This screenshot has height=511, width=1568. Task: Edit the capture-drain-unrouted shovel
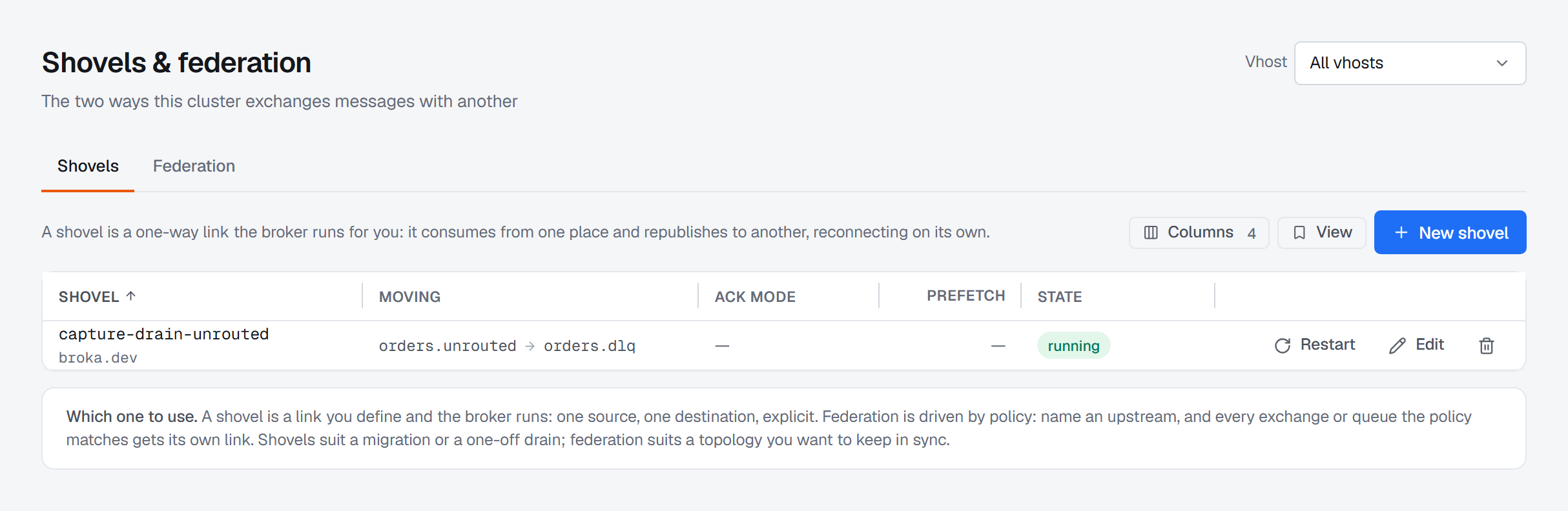pyautogui.click(x=1417, y=345)
